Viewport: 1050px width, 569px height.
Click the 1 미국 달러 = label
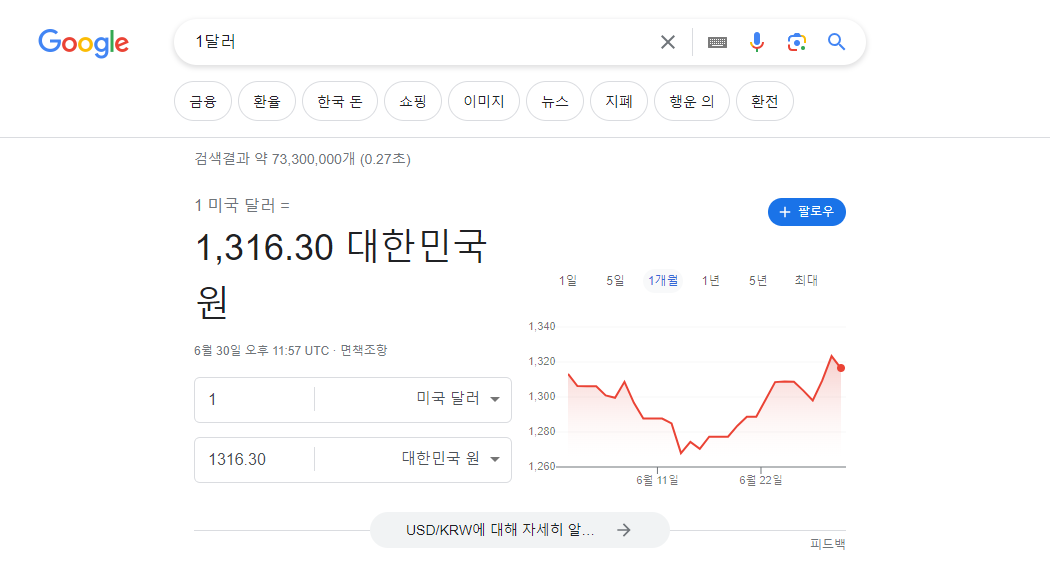tap(242, 206)
